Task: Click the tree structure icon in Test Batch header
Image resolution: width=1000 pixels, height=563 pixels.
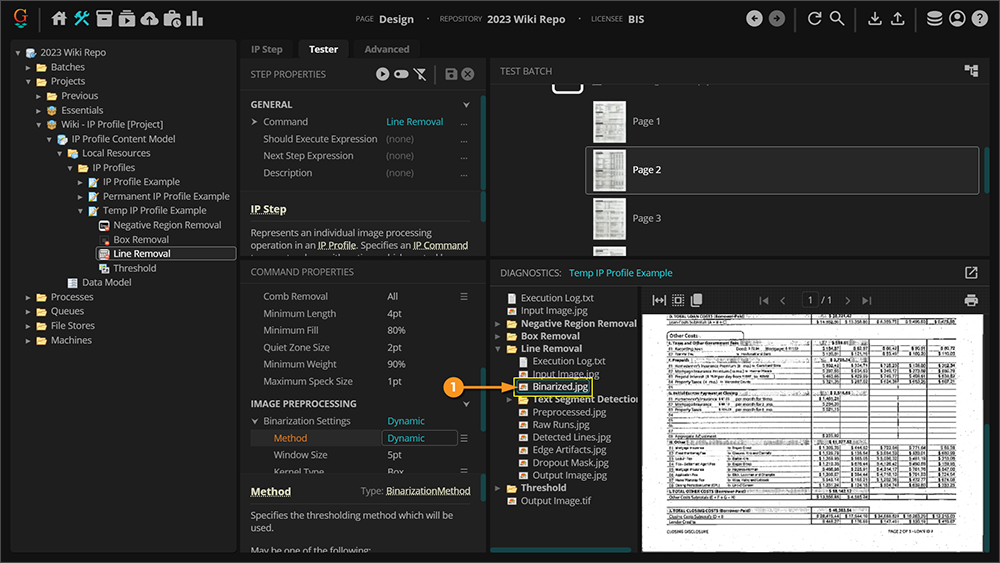Action: [971, 71]
